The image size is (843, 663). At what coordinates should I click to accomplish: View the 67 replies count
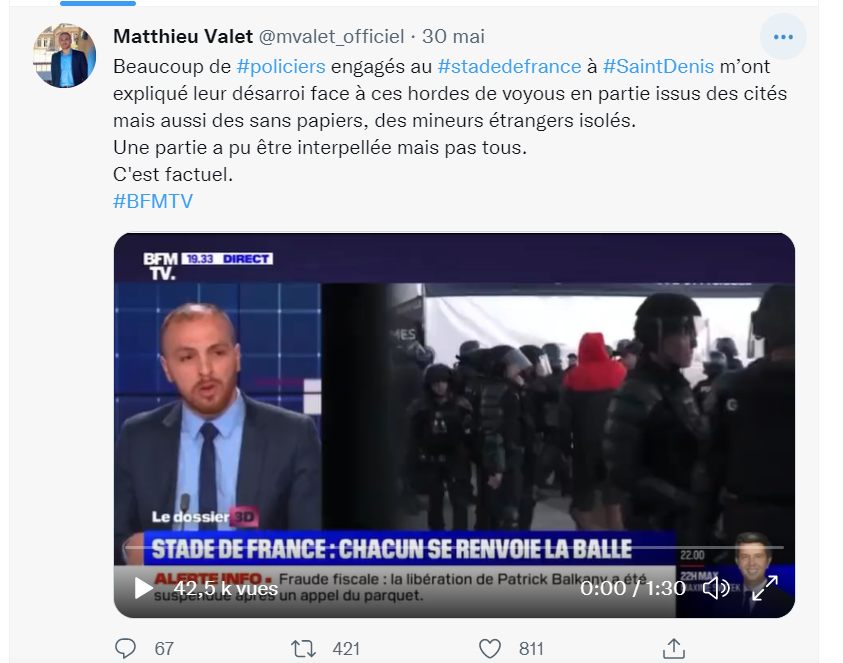[164, 648]
